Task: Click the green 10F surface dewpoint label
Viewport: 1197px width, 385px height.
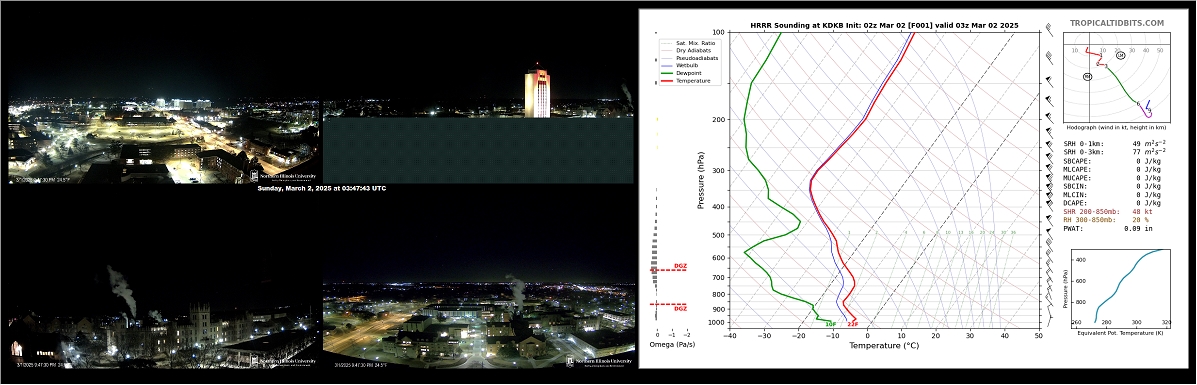Action: [831, 325]
